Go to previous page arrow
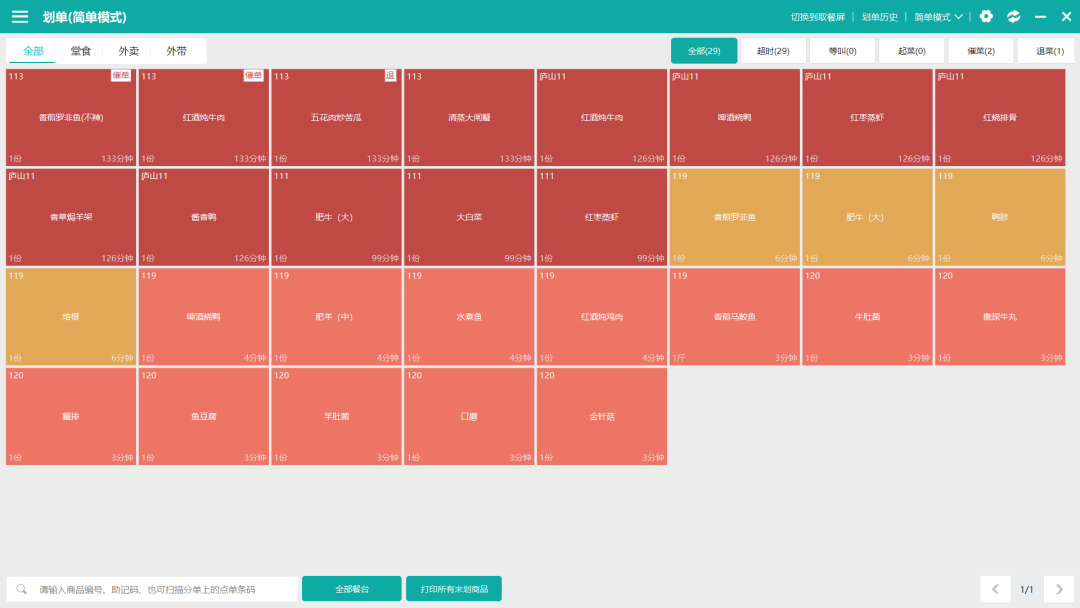This screenshot has width=1080, height=608. pos(995,589)
